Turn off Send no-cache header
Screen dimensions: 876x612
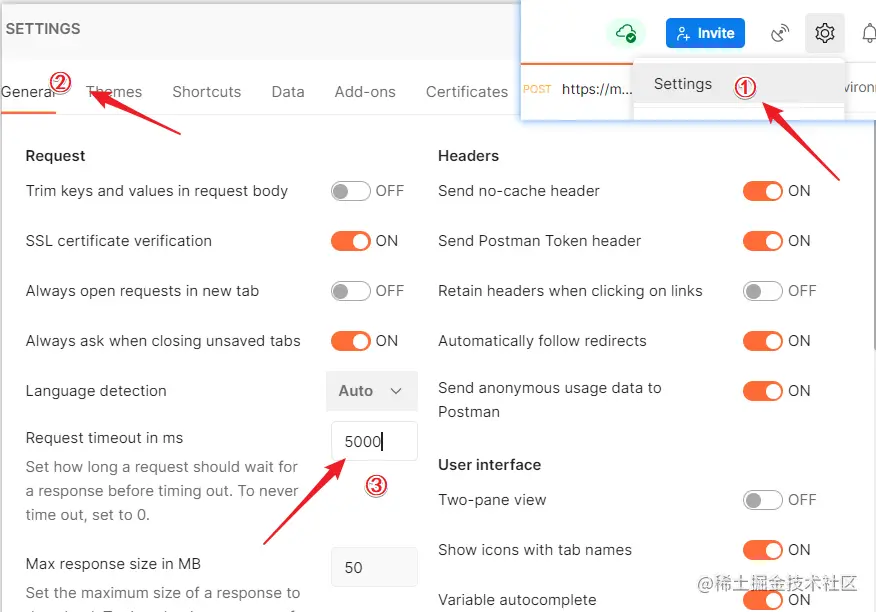coord(762,191)
